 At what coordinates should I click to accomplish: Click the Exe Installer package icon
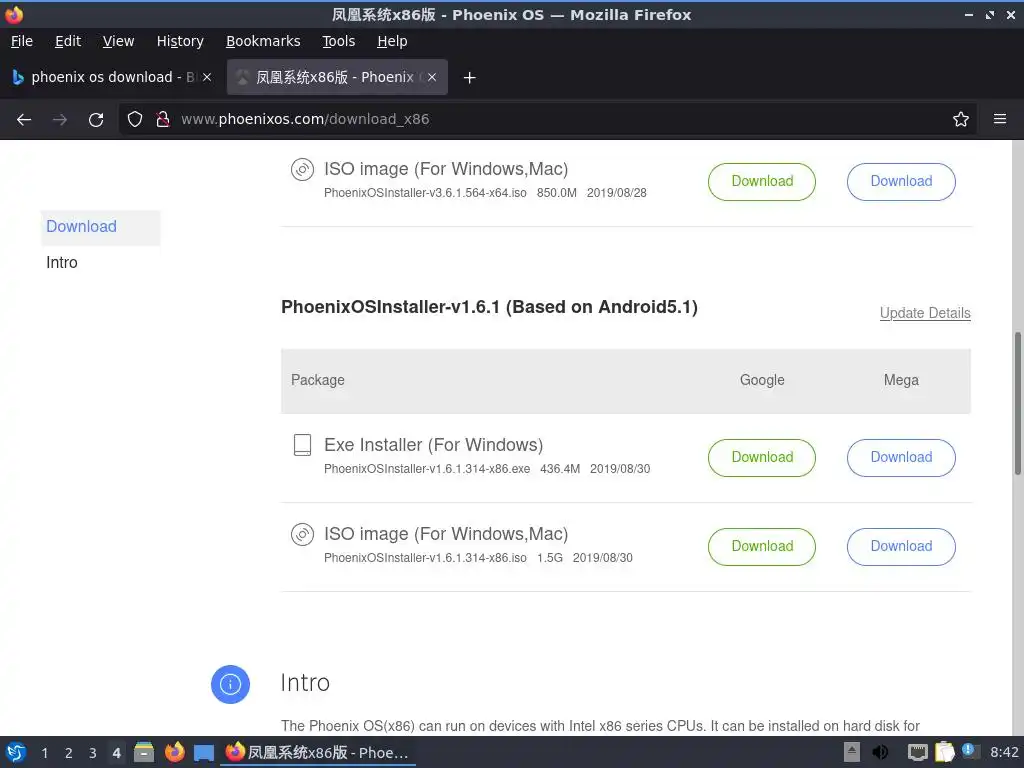click(302, 445)
